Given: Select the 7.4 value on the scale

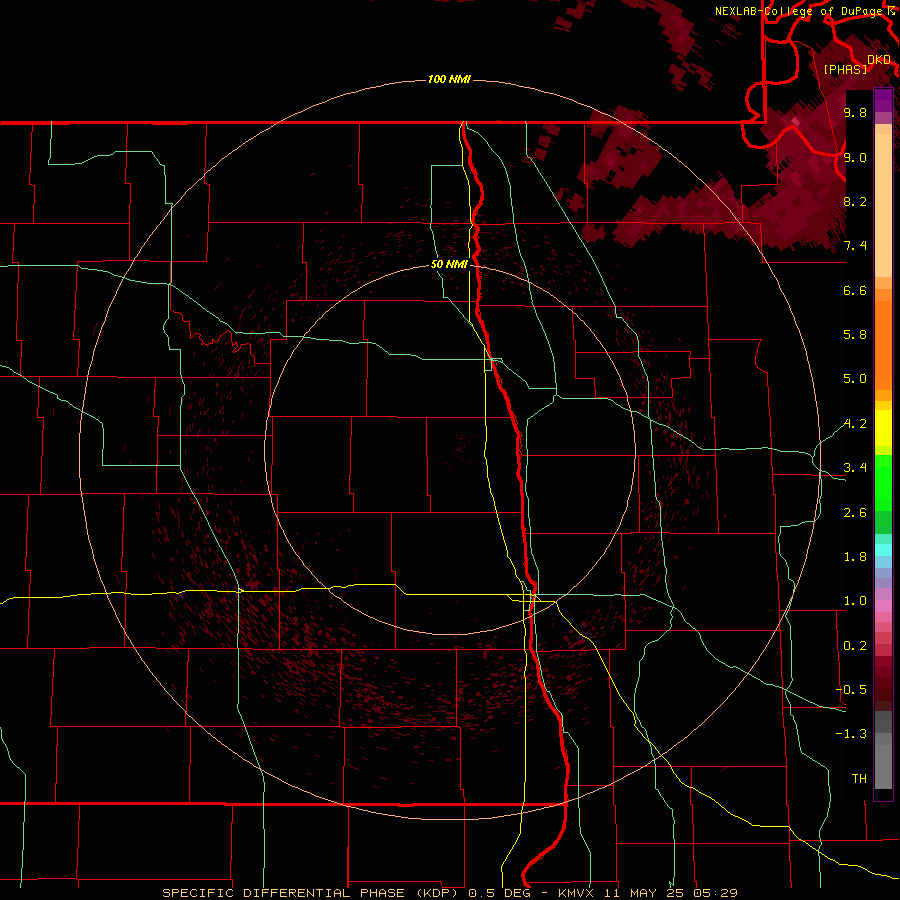Looking at the screenshot, I should pyautogui.click(x=855, y=246).
